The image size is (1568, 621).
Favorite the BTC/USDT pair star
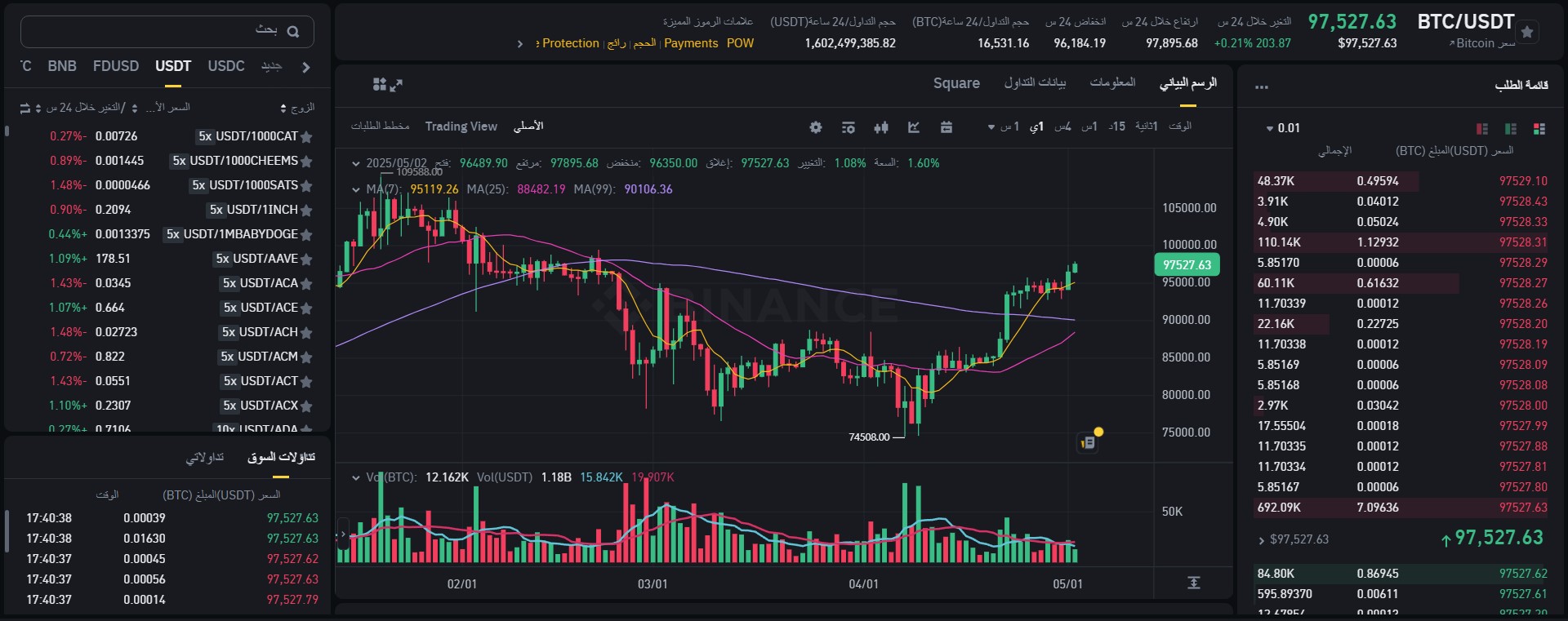coord(1527,32)
